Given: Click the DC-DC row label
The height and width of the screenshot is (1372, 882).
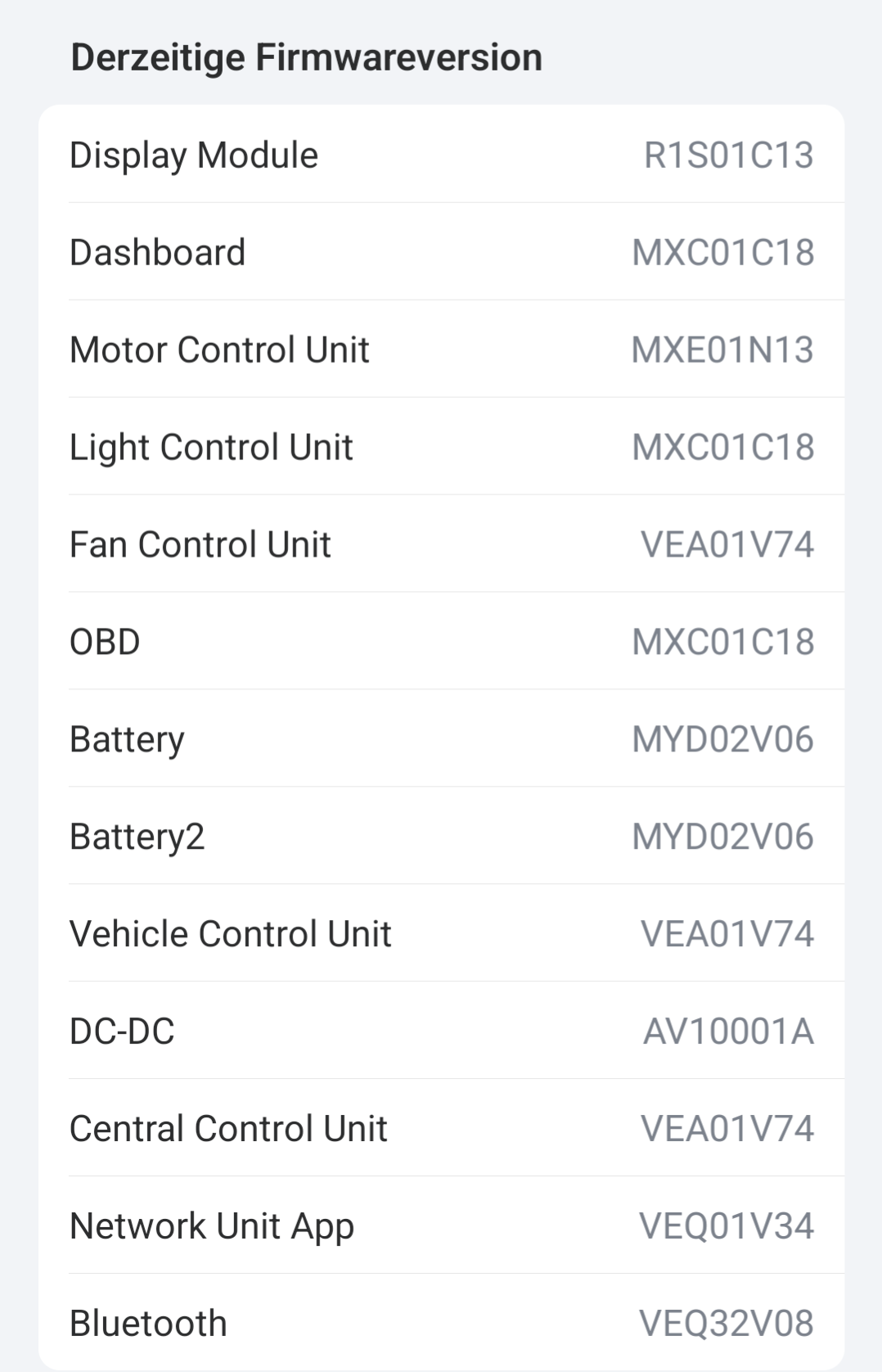Looking at the screenshot, I should click(122, 1031).
